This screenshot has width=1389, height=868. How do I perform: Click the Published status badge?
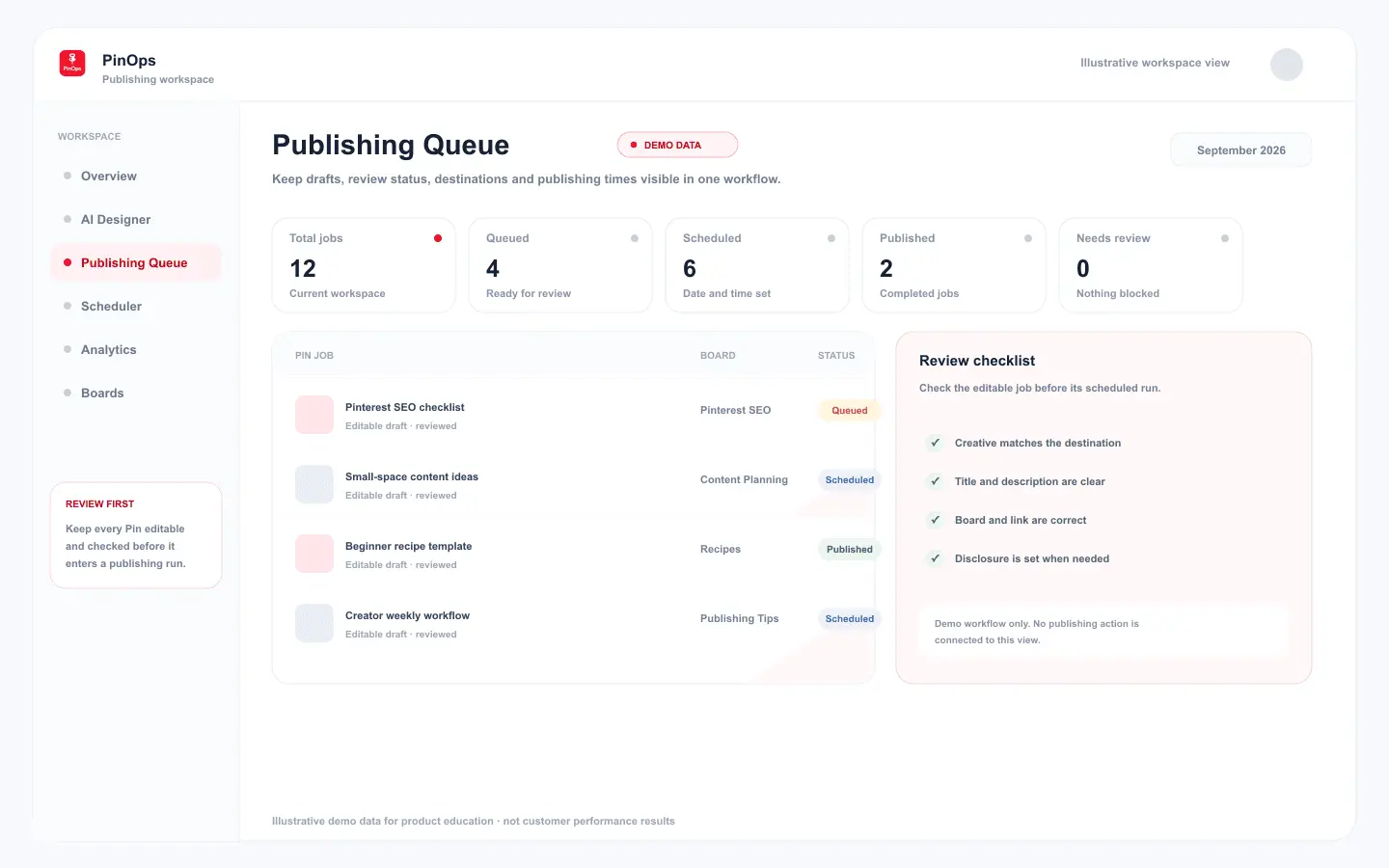850,549
